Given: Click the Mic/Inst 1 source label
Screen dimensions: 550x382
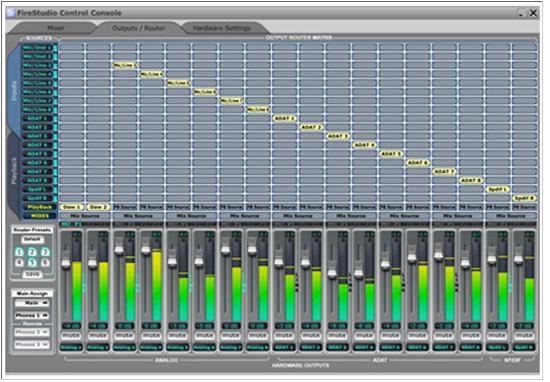Looking at the screenshot, I should (37, 47).
